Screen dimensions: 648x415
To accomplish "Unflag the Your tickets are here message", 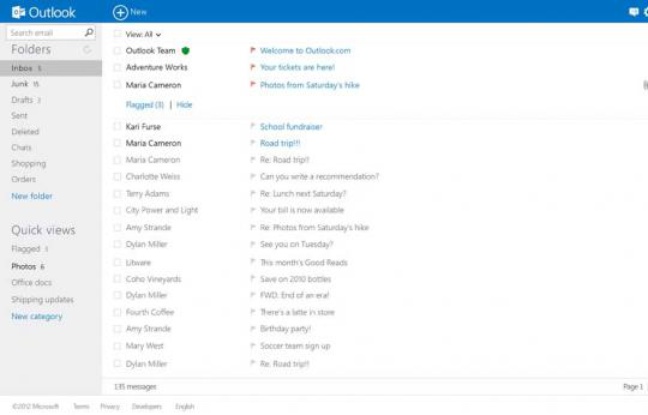I will [x=253, y=67].
